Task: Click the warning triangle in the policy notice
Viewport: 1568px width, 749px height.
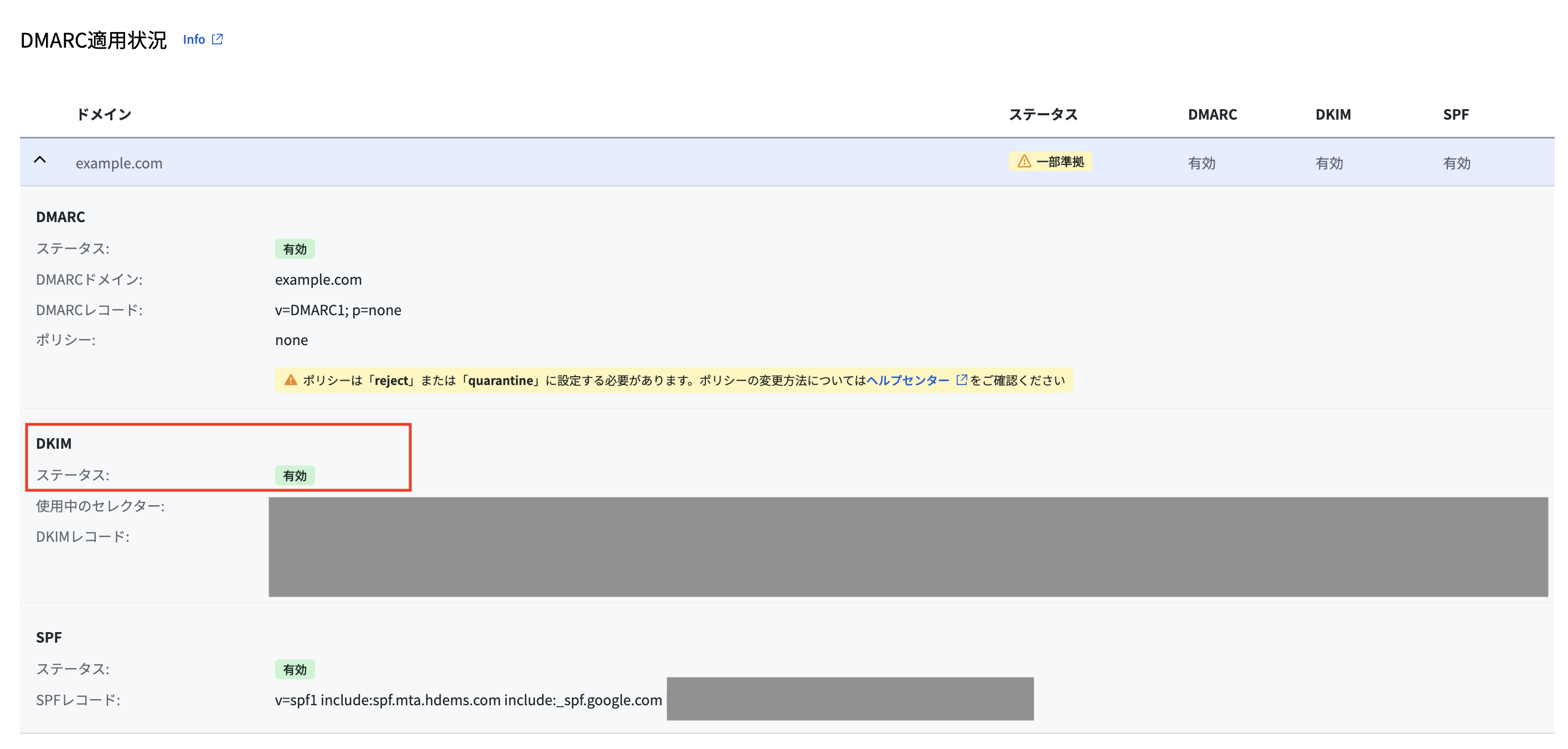Action: [x=291, y=380]
